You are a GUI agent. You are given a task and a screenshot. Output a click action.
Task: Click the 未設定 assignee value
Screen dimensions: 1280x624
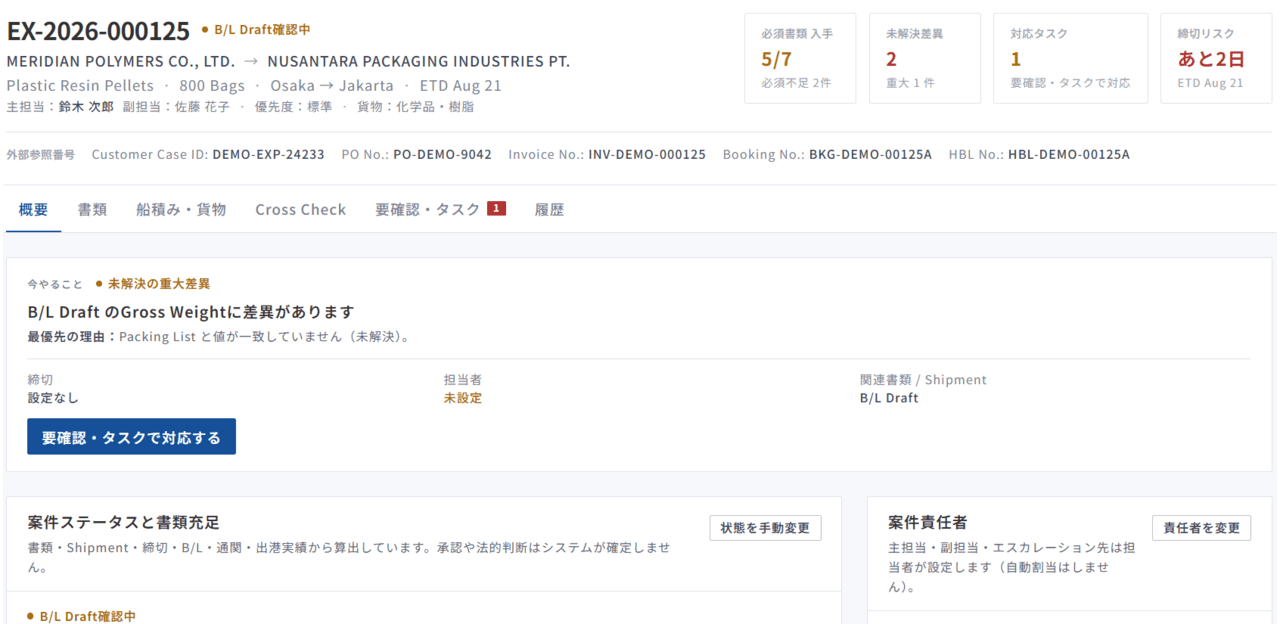click(x=463, y=398)
